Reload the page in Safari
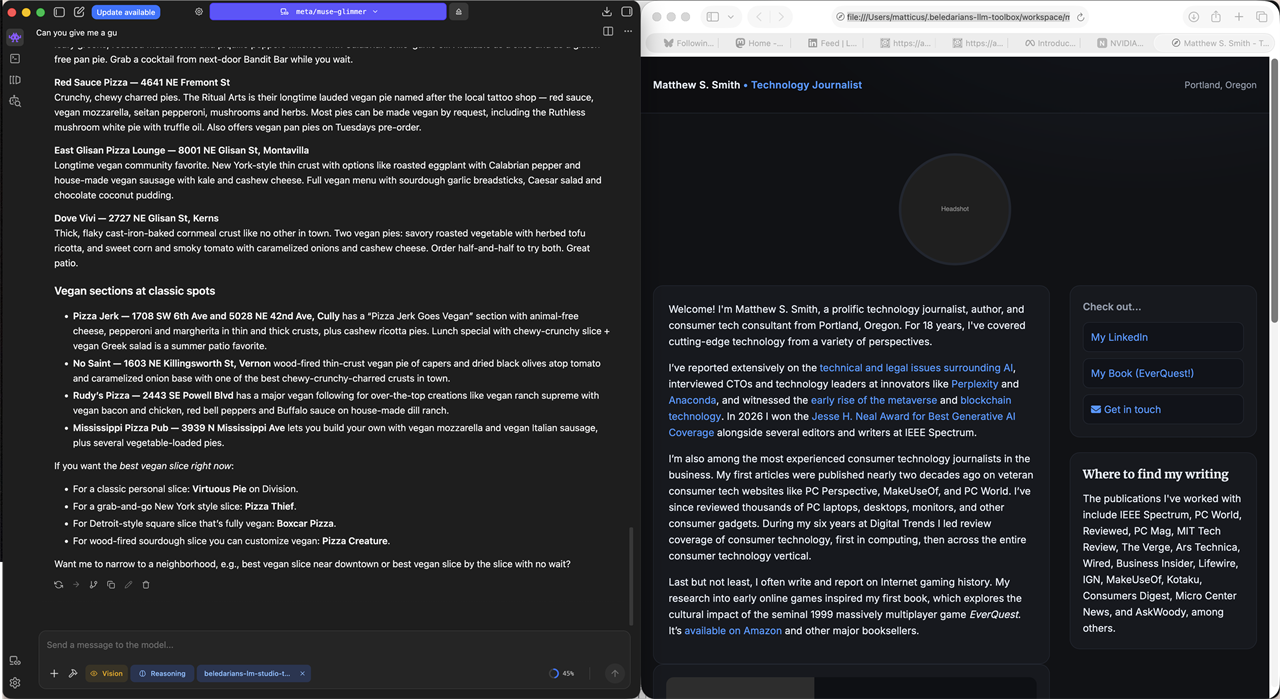Viewport: 1280px width, 699px height. pyautogui.click(x=1081, y=17)
